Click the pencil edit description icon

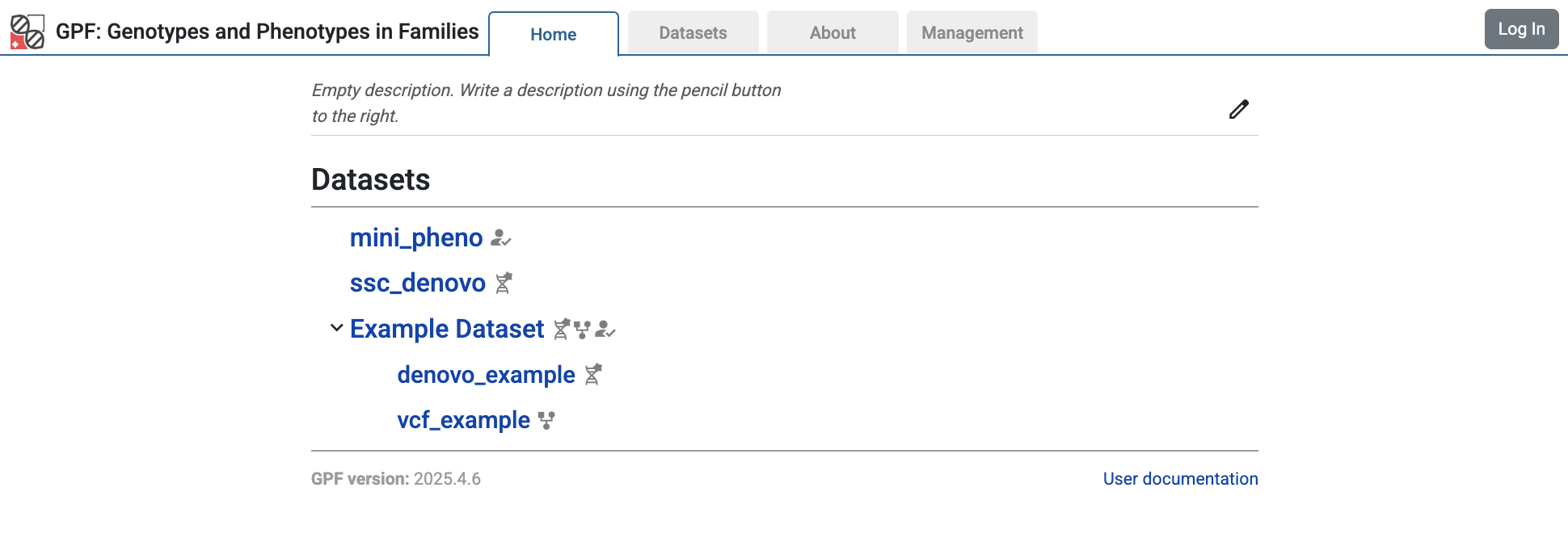click(1238, 109)
